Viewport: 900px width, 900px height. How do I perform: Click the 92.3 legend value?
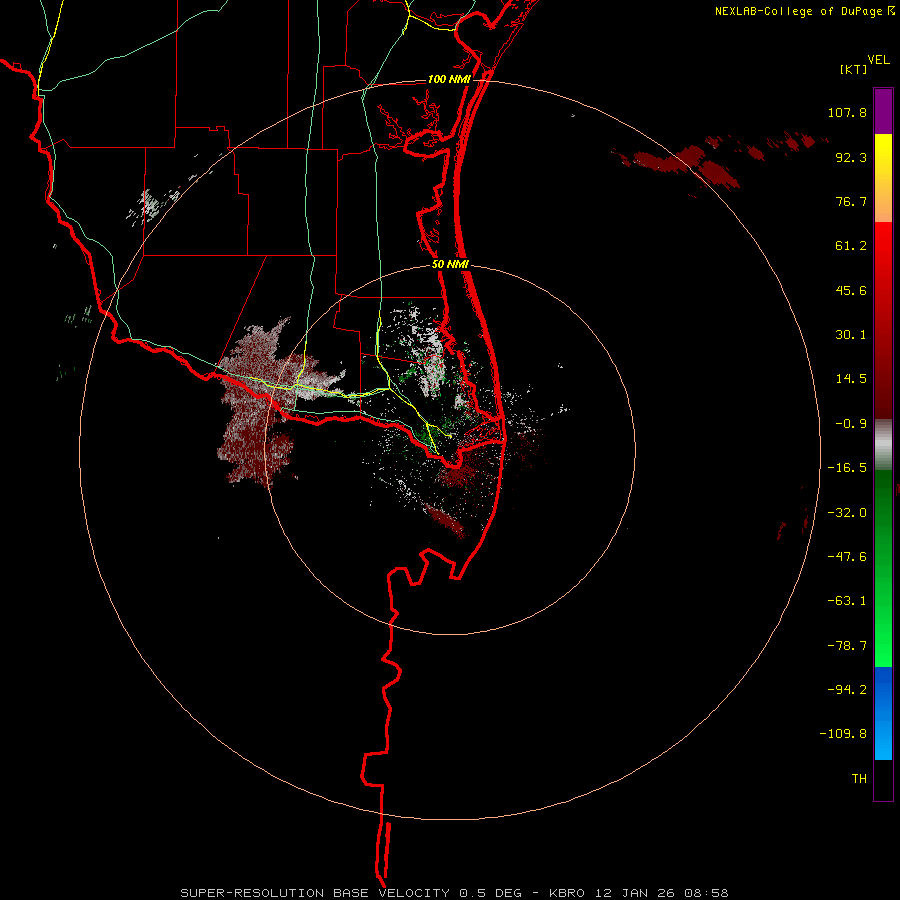tap(851, 157)
